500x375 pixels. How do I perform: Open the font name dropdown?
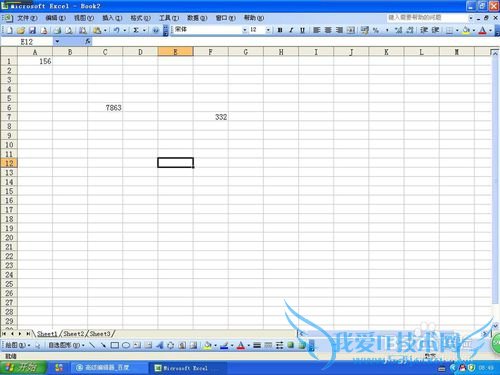point(245,30)
